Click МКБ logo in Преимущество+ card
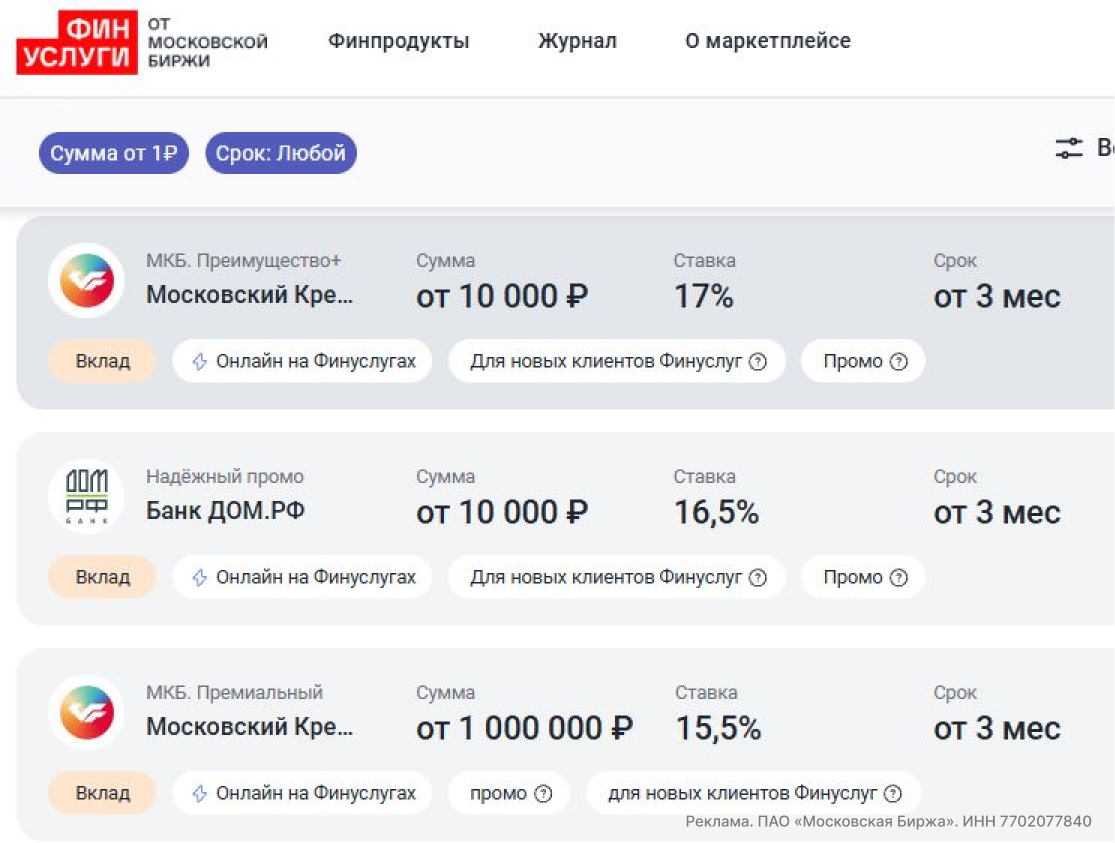1115x843 pixels. pos(87,280)
